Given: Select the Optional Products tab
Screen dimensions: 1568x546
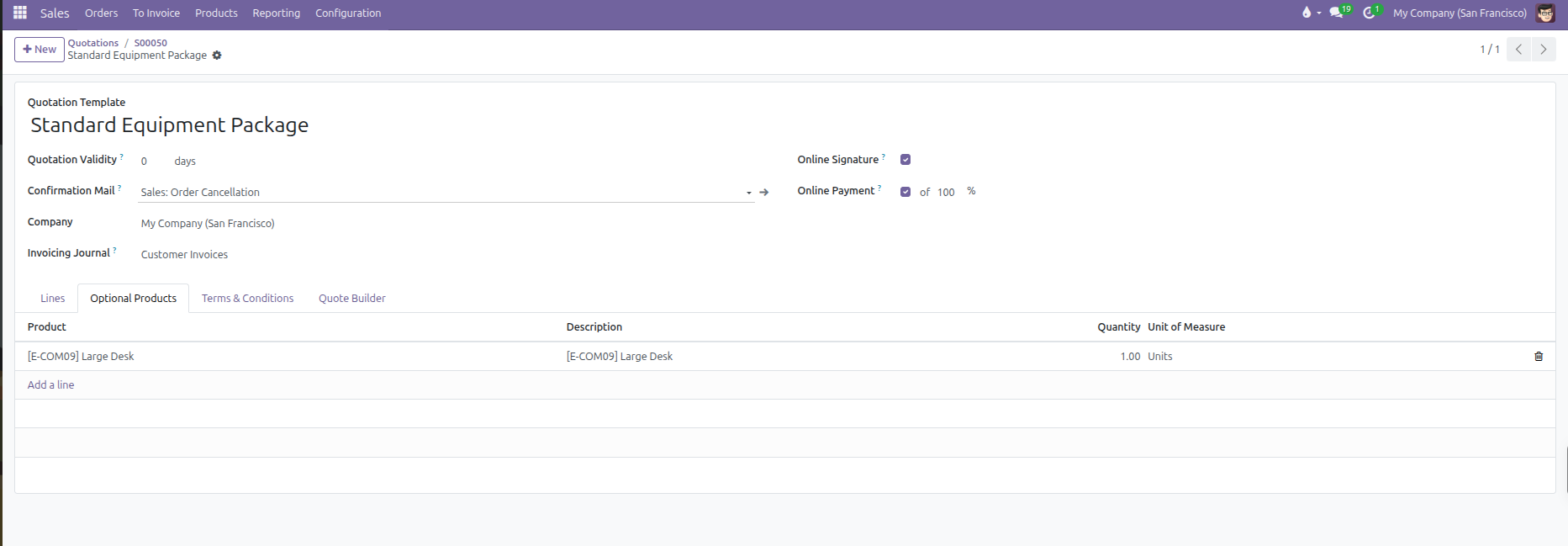Looking at the screenshot, I should [x=134, y=299].
